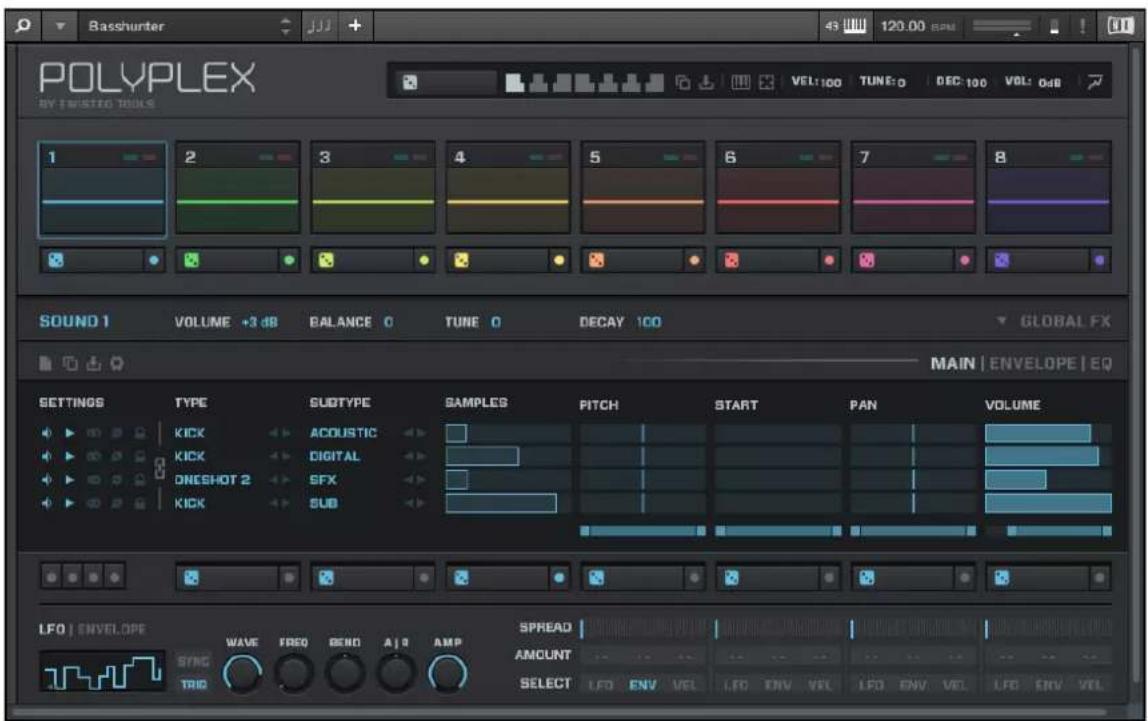Open the velocity curve icon after VOL
1148x721 pixels.
tap(1095, 82)
